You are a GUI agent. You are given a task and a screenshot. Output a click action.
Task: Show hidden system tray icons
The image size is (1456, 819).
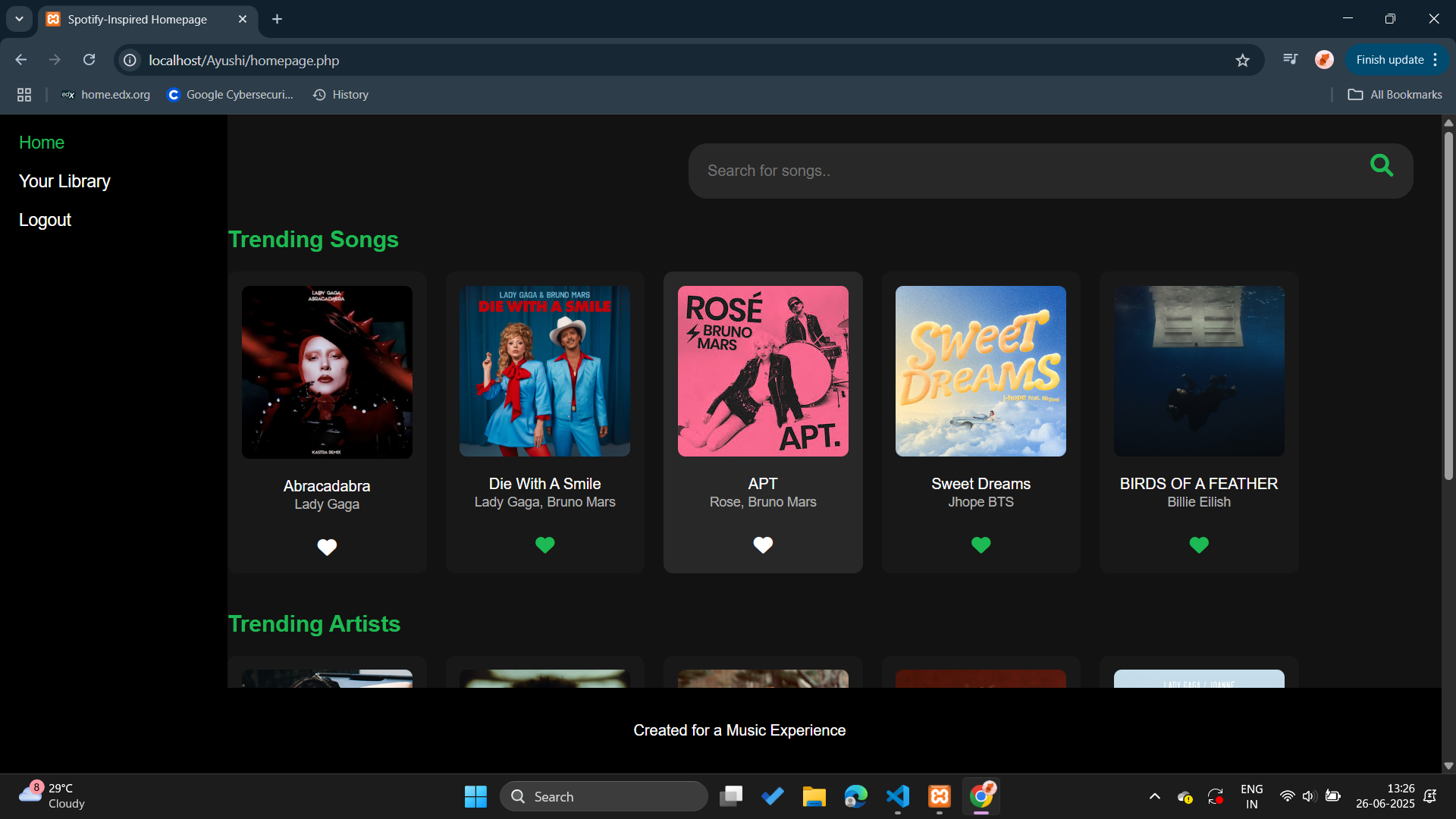[1155, 796]
